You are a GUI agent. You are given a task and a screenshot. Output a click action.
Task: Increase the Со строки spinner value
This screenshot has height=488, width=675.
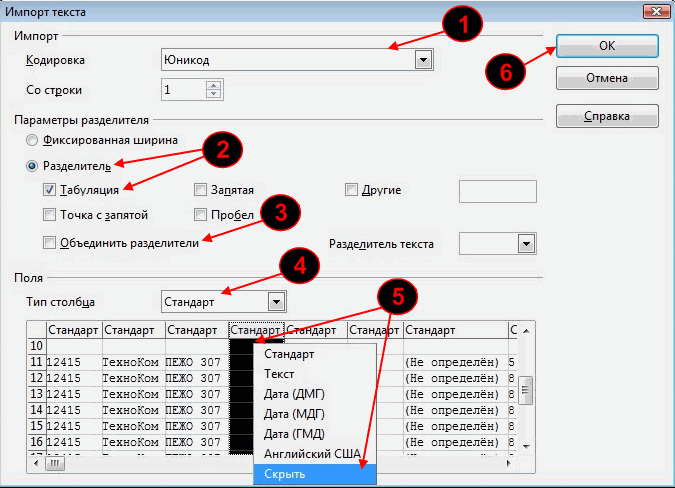(x=212, y=84)
